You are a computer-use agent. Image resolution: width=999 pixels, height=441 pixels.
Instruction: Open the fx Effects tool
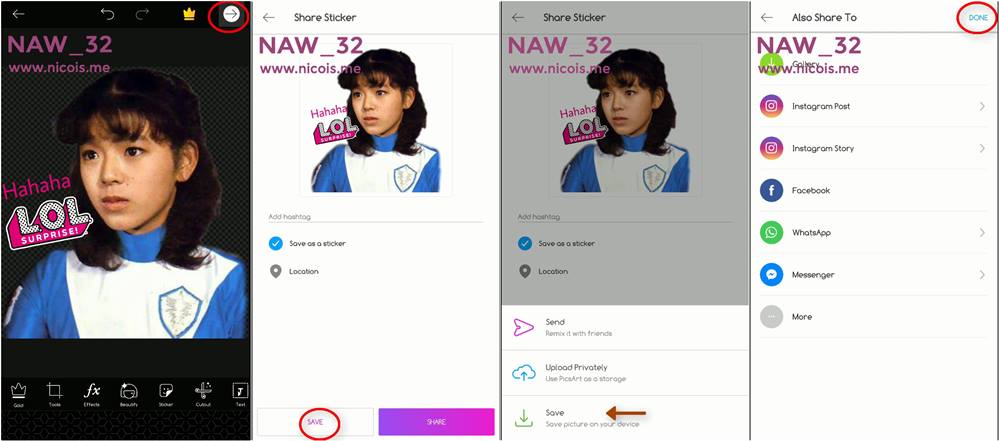[92, 394]
